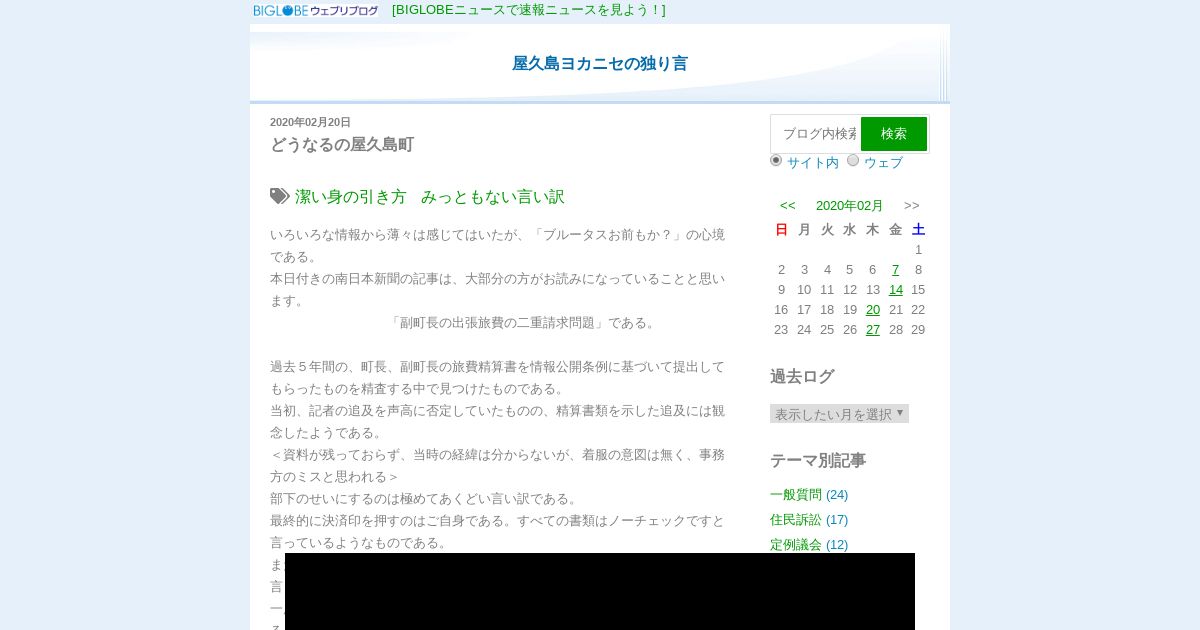Open tag link みっともない言い訳

point(493,197)
